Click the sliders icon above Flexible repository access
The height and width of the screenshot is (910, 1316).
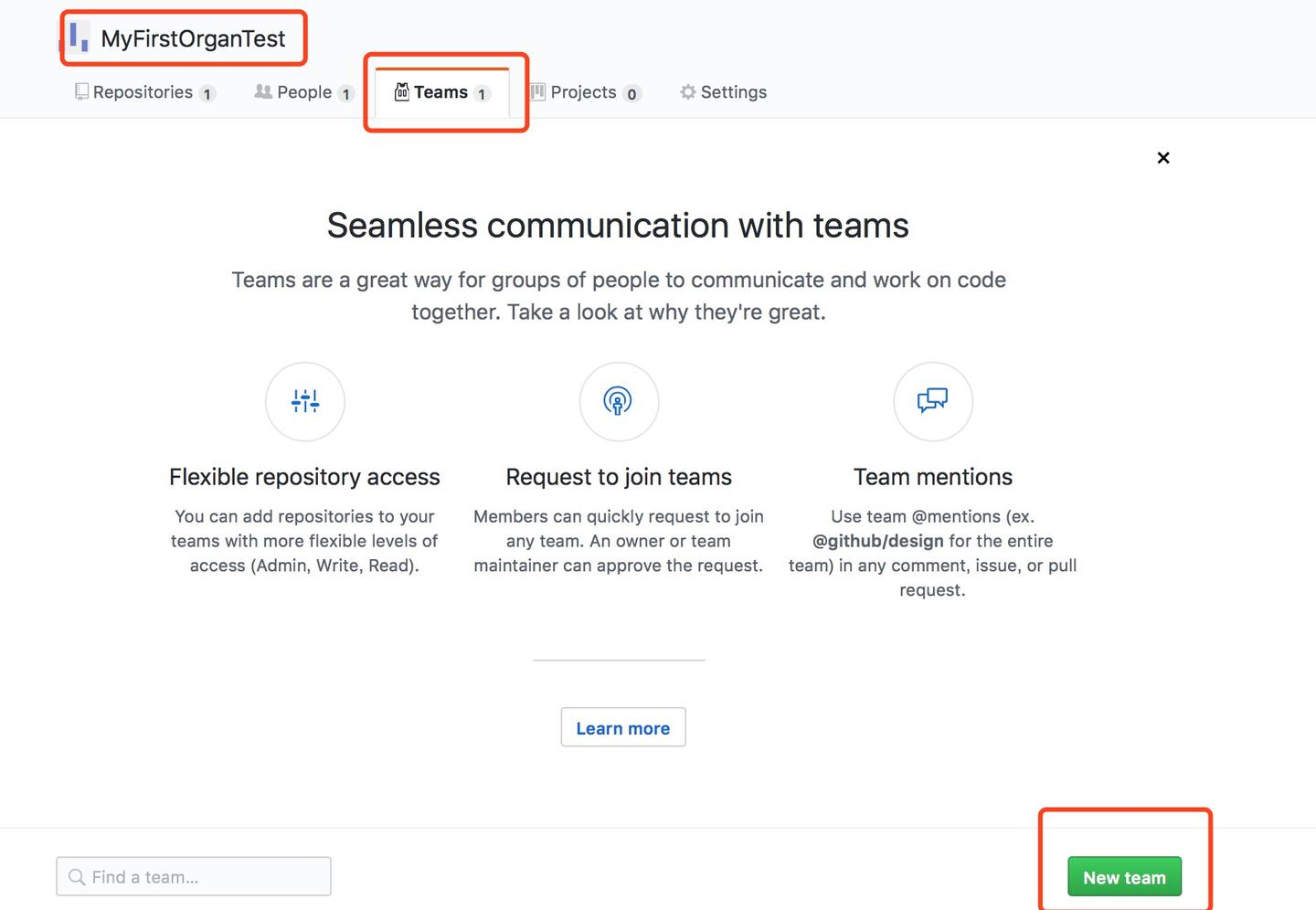[305, 401]
